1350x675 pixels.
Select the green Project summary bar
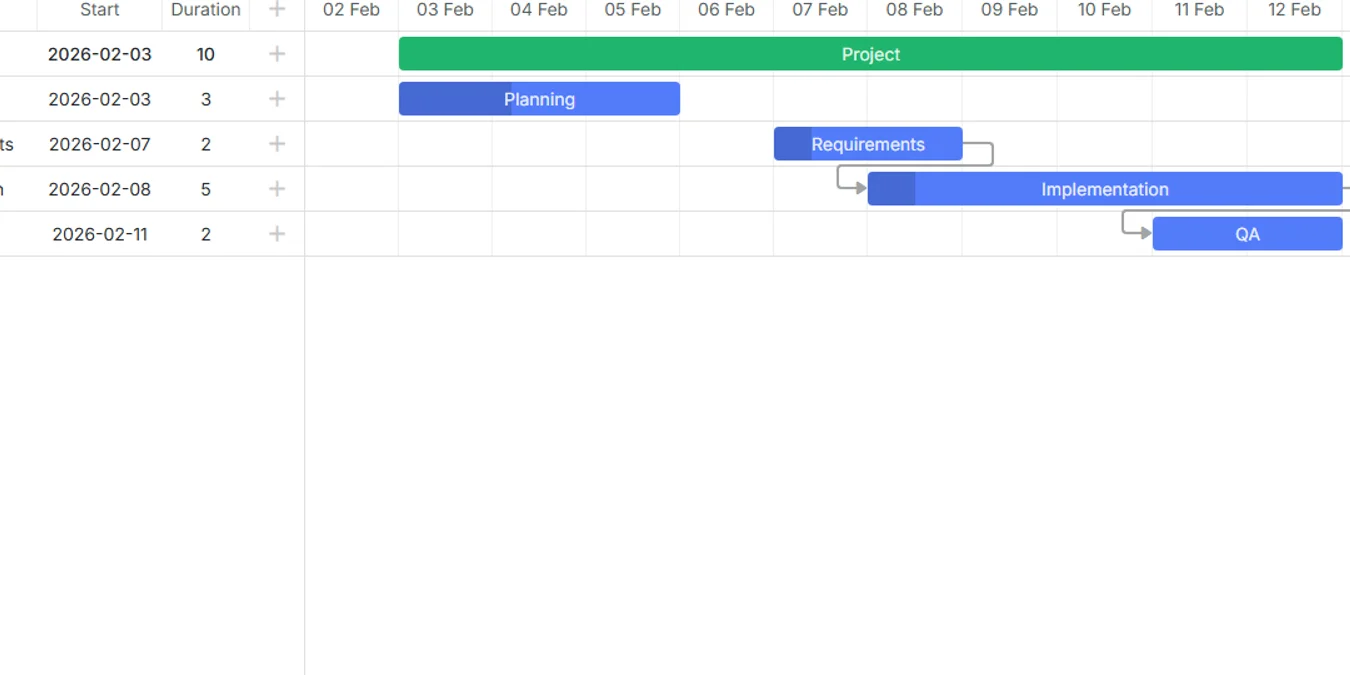pos(870,54)
